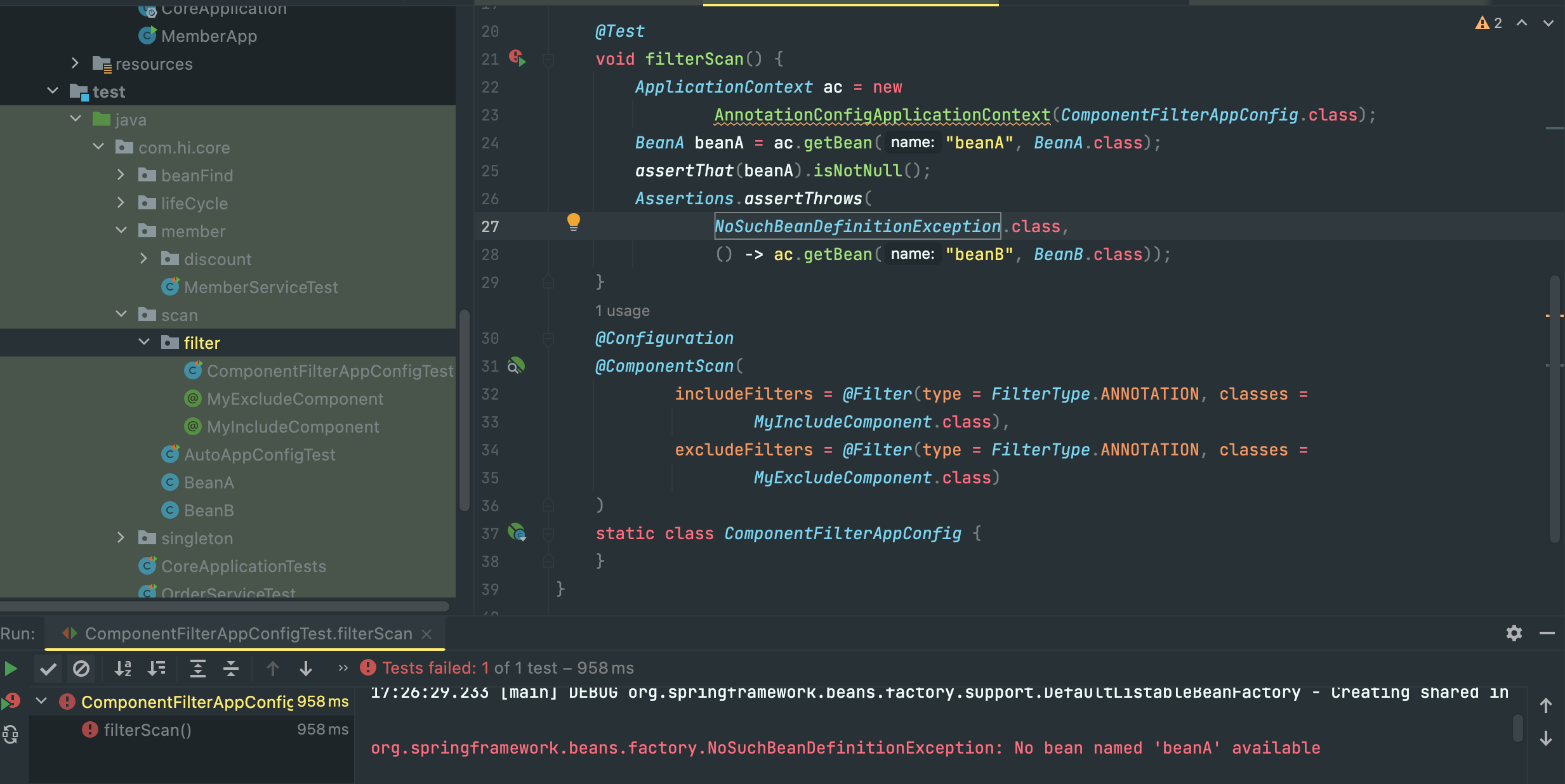The image size is (1565, 784).
Task: Toggle Sort Alphabetically in test results
Action: (x=123, y=669)
